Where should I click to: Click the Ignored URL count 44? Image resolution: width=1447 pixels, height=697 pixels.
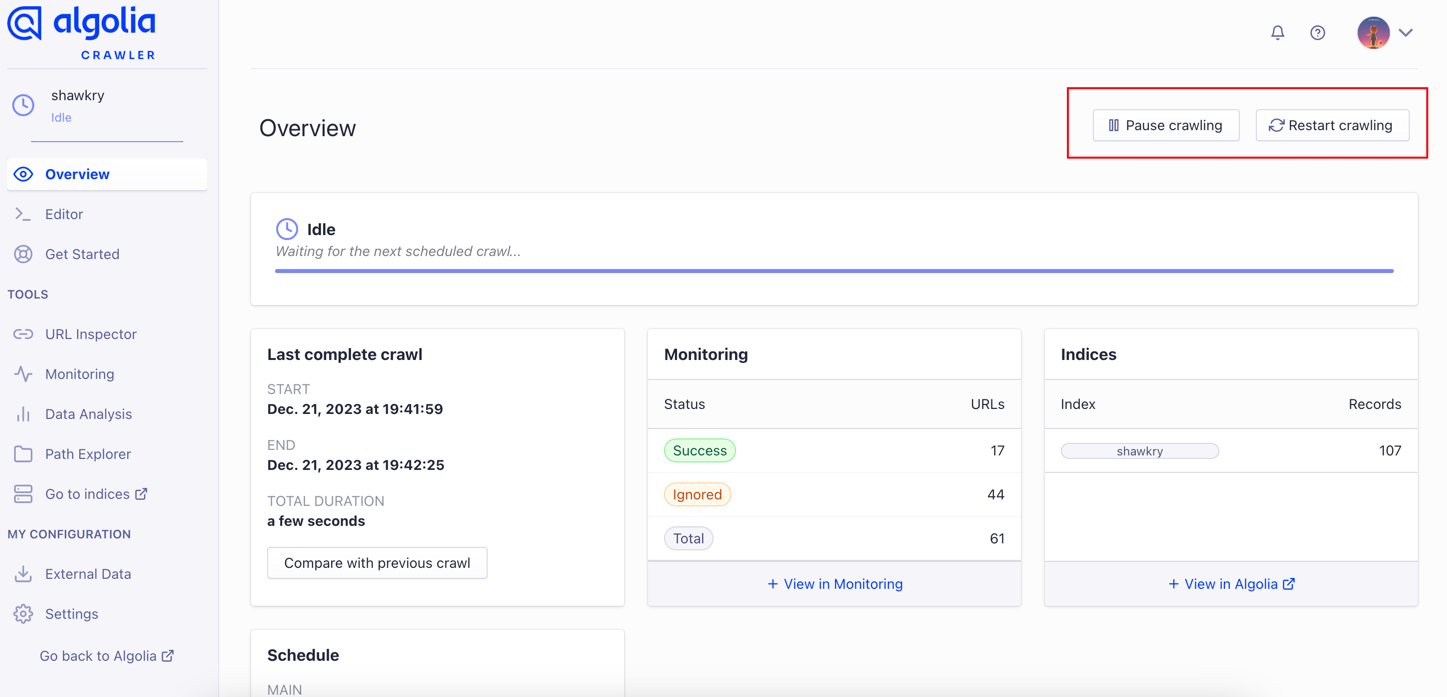pos(996,495)
